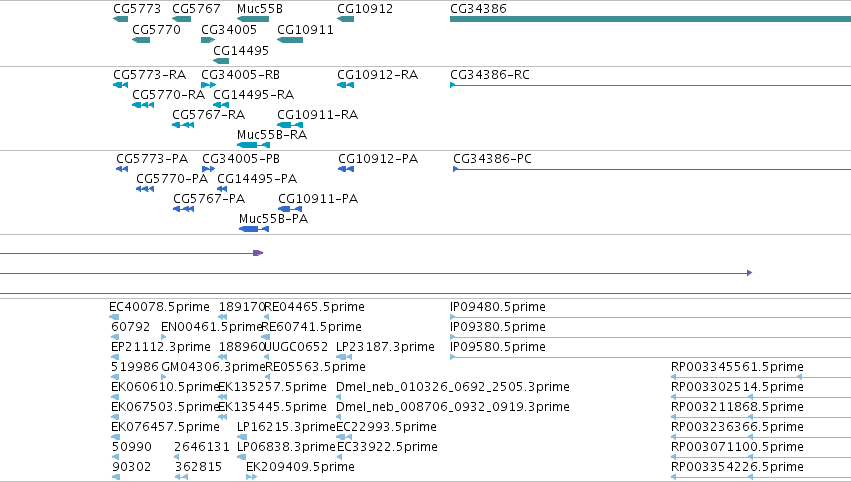Click Dmel_neb_010326_0692_2505.3prime label
Image resolution: width=851 pixels, height=482 pixels.
[x=453, y=387]
